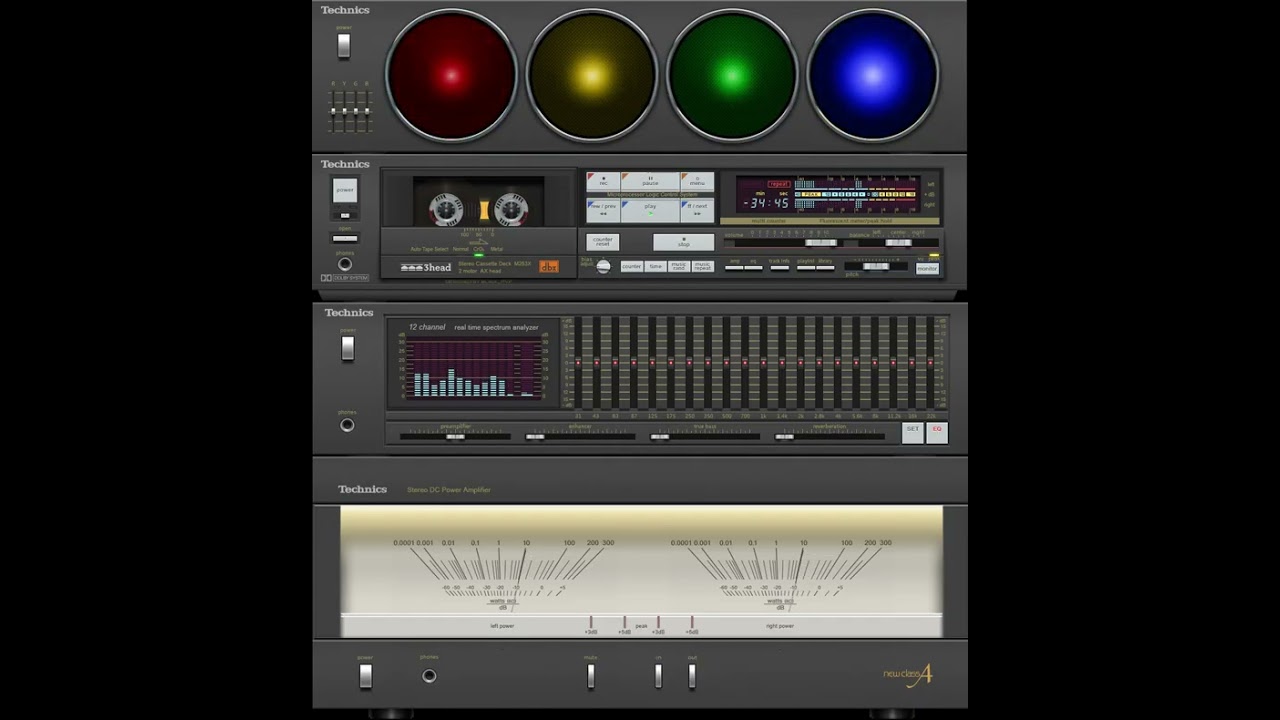
Task: Click the real time spectrum analyzer display
Action: pos(473,368)
